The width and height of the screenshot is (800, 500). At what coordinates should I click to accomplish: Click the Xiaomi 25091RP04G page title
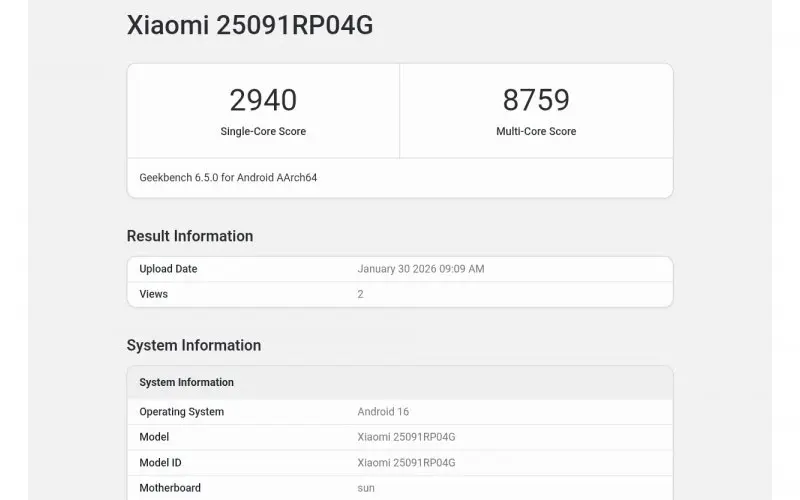(249, 25)
